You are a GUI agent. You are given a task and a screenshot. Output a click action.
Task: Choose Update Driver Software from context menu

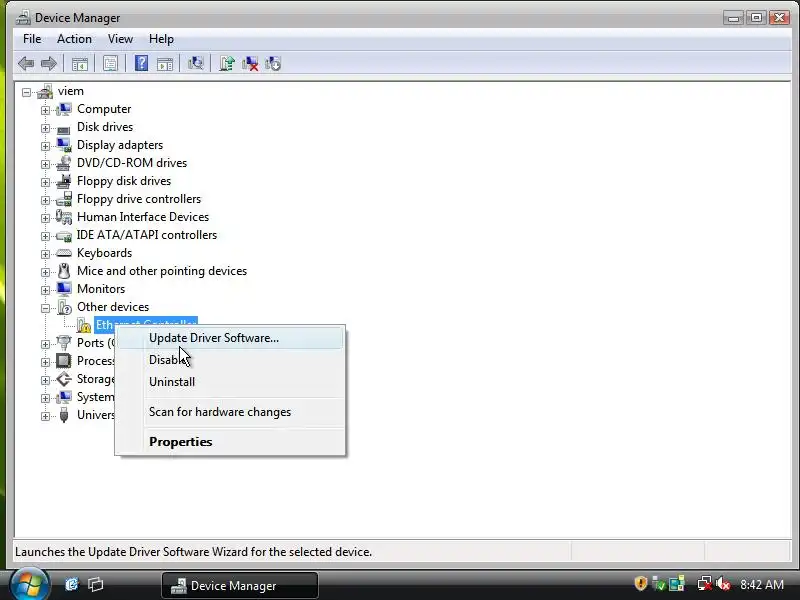[230, 338]
